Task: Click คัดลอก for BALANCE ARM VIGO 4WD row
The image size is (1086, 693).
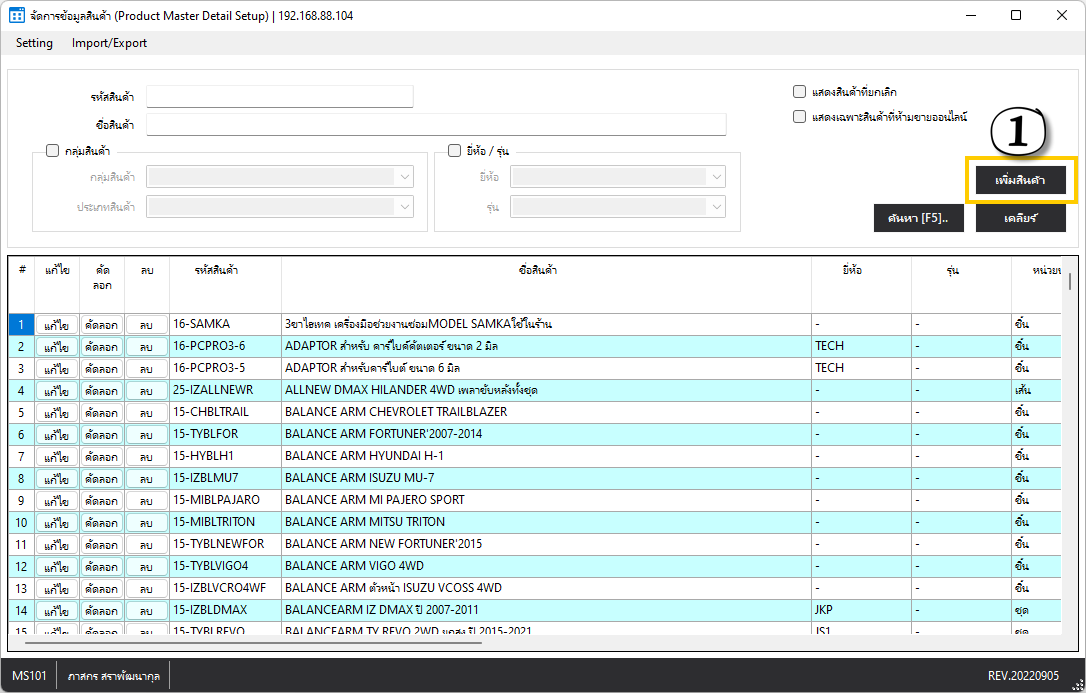Action: tap(102, 567)
